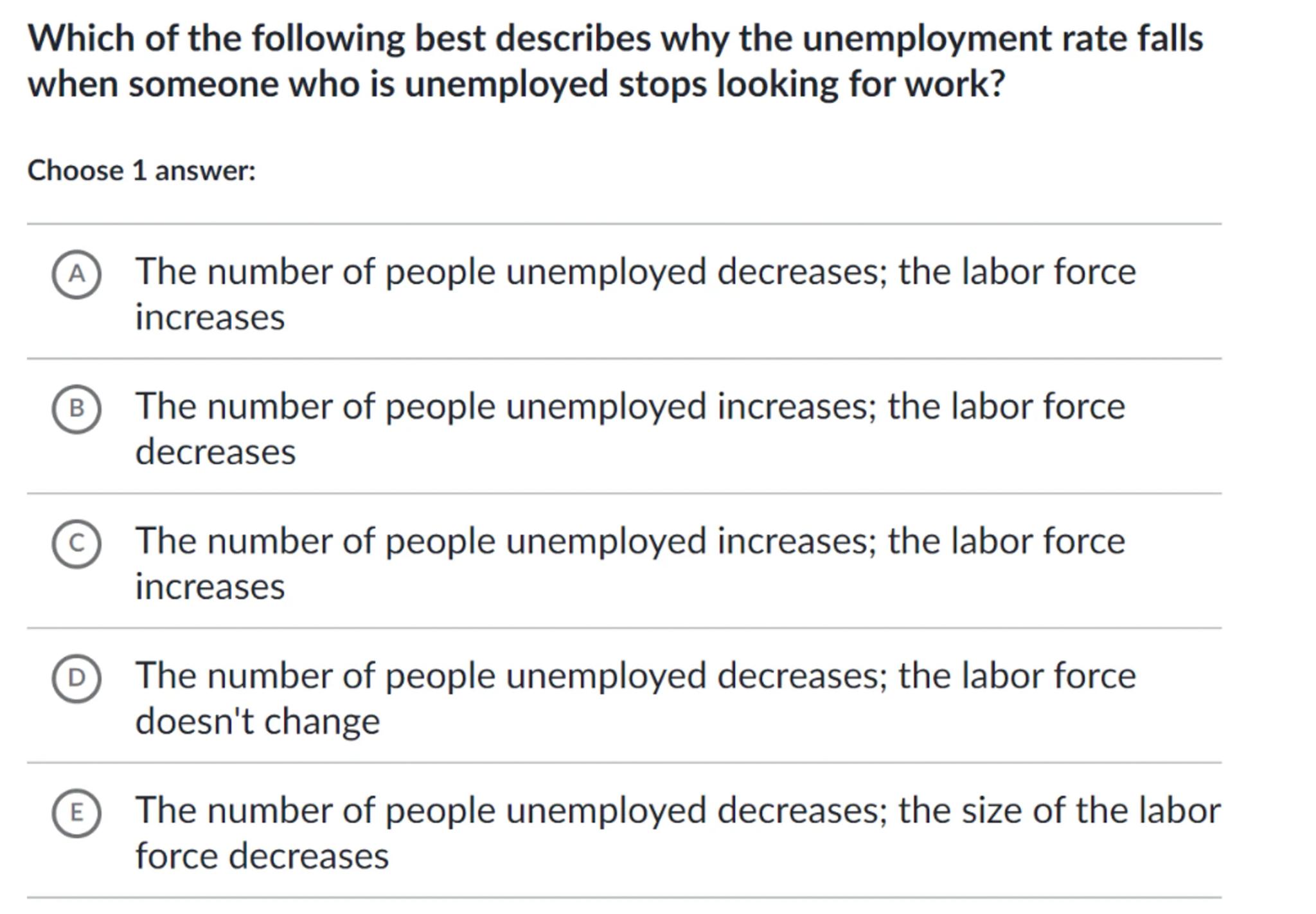This screenshot has width=1316, height=914.
Task: Click option B's first line of answer text
Action: point(630,407)
